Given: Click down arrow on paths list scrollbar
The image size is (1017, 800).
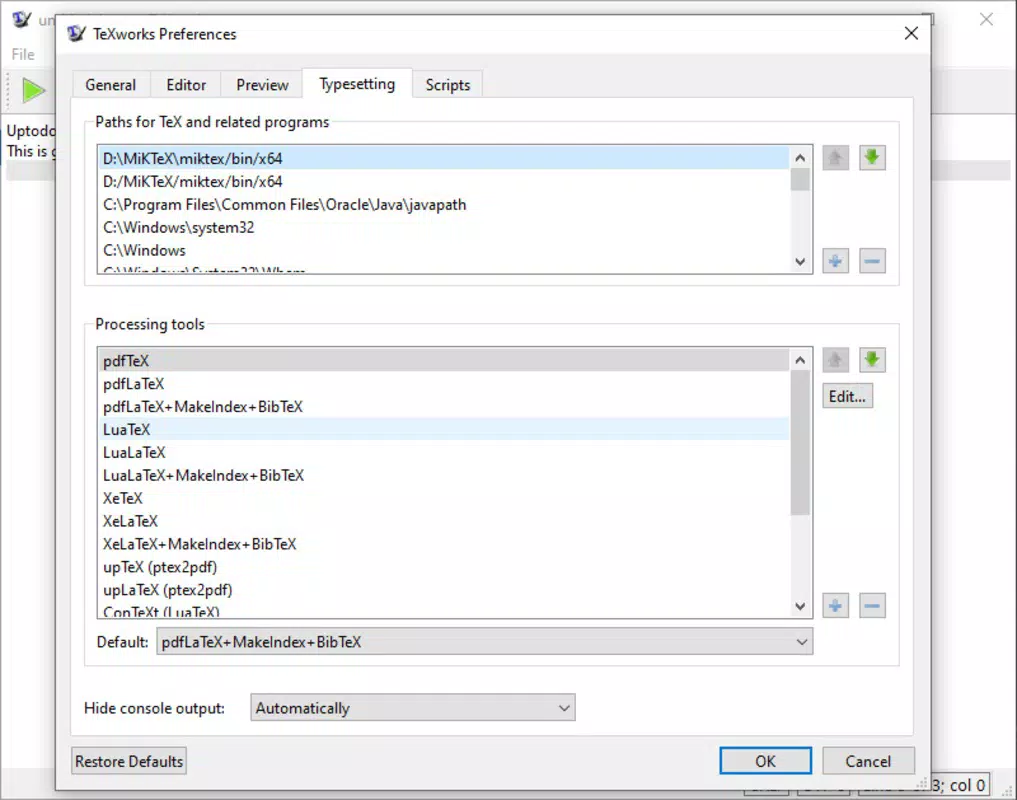Looking at the screenshot, I should tap(800, 261).
